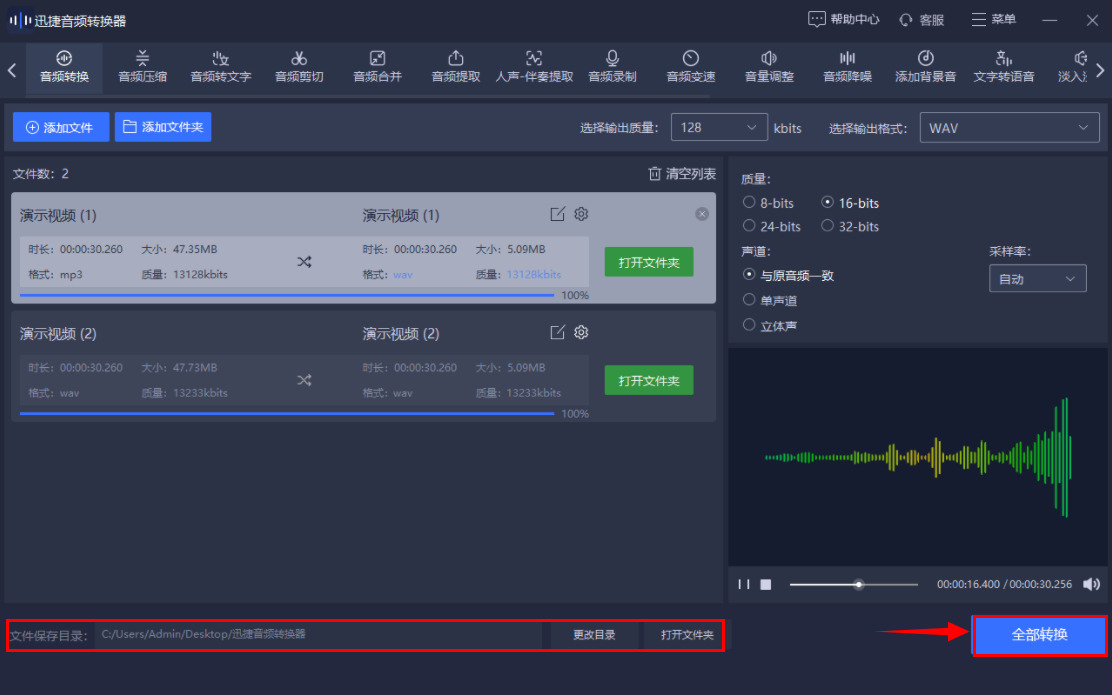This screenshot has width=1112, height=695.
Task: Open the 音频录制 microphone tool
Action: click(612, 67)
